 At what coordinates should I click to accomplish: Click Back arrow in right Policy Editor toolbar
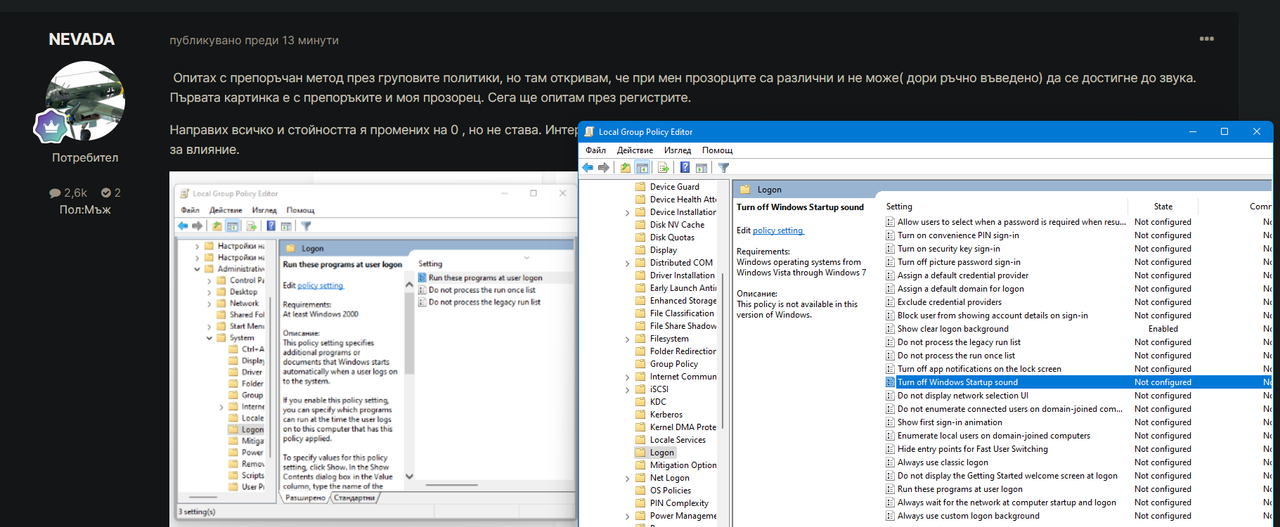(588, 167)
